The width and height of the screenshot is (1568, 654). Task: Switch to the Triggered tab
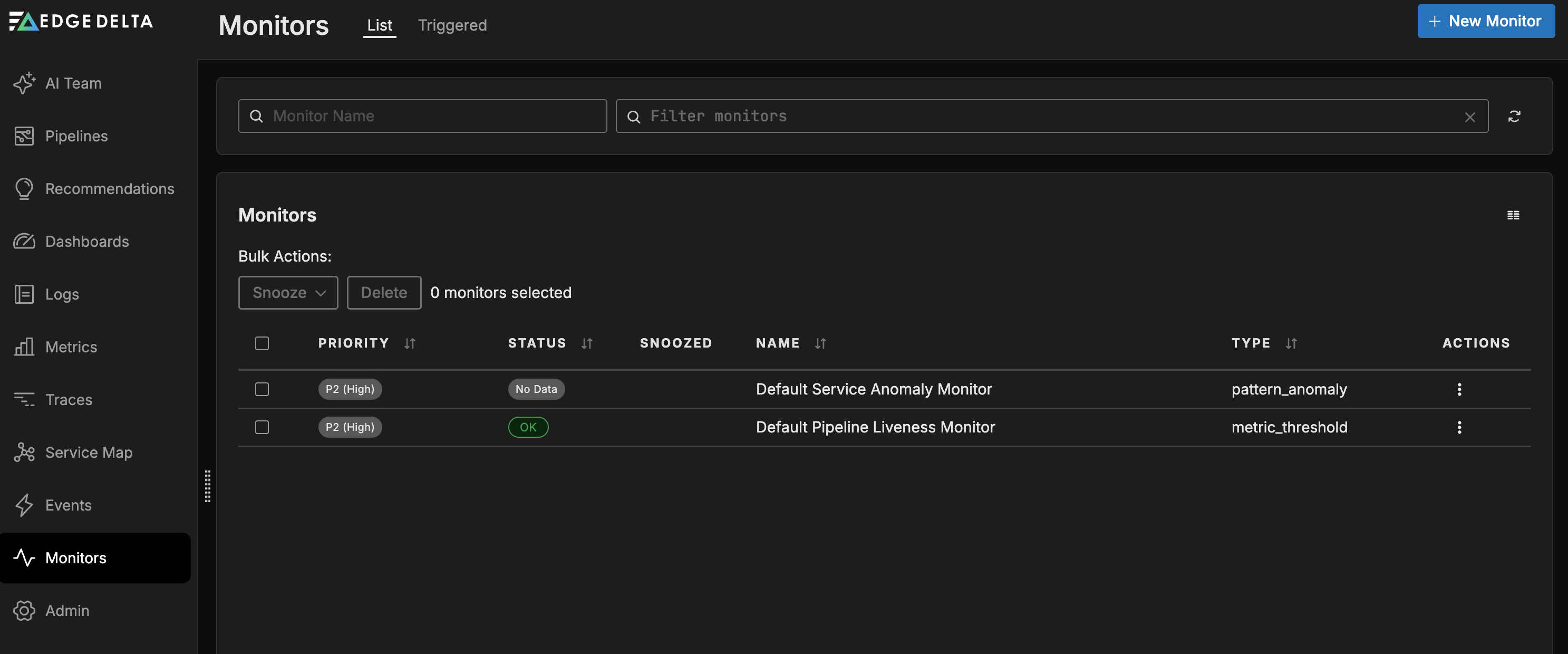click(x=452, y=25)
